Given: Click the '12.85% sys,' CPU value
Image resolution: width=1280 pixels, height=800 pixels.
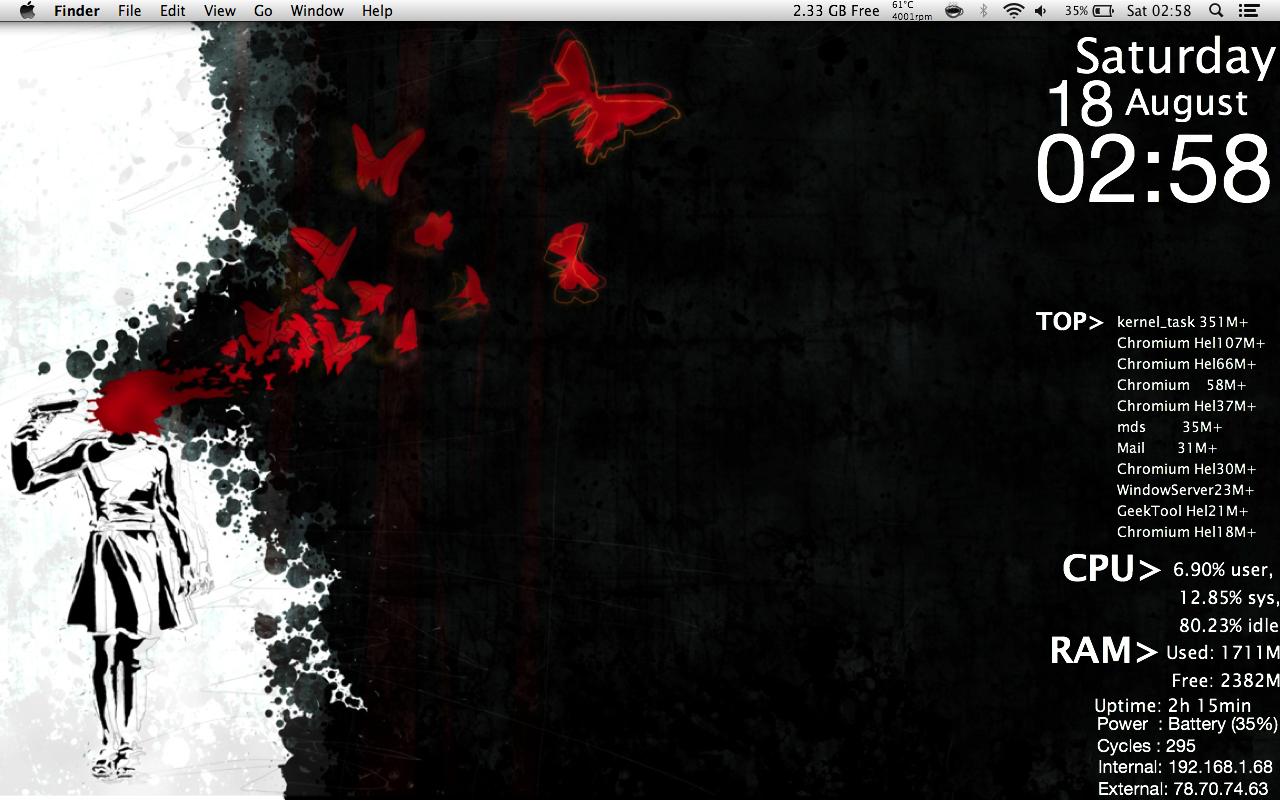Looking at the screenshot, I should point(1229,598).
